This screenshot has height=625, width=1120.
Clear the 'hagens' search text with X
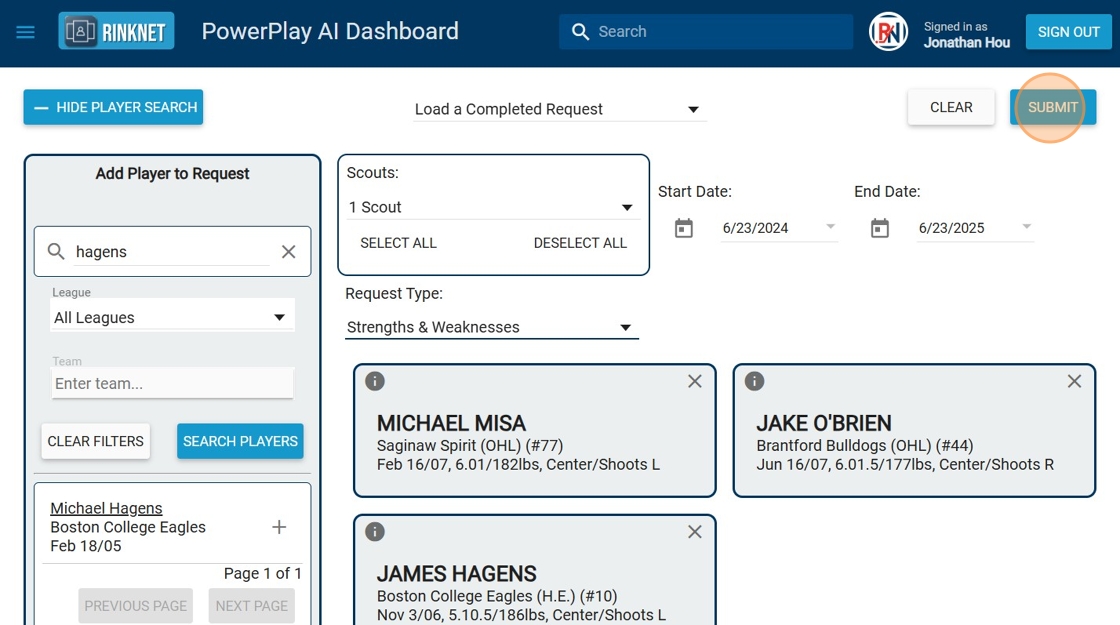[289, 251]
